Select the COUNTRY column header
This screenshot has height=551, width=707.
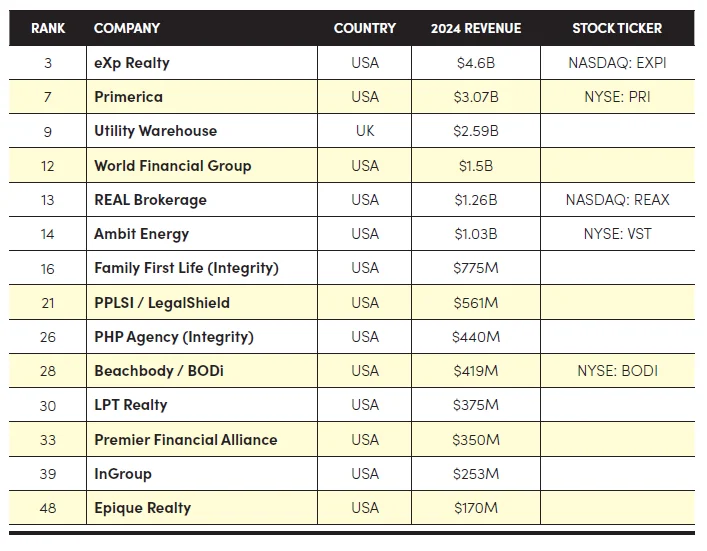click(365, 28)
